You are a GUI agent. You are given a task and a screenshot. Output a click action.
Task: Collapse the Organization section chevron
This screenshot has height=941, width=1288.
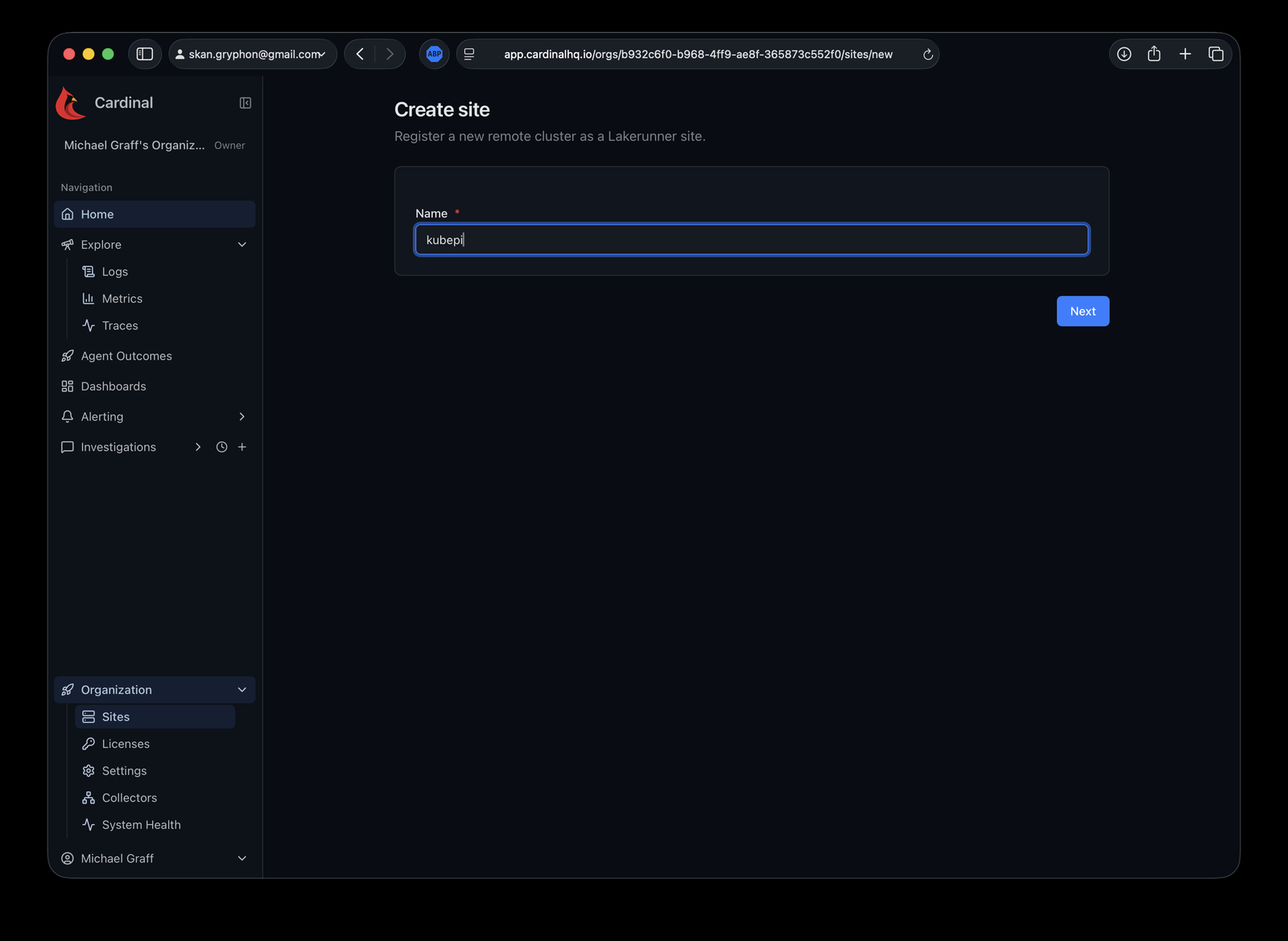pyautogui.click(x=242, y=690)
